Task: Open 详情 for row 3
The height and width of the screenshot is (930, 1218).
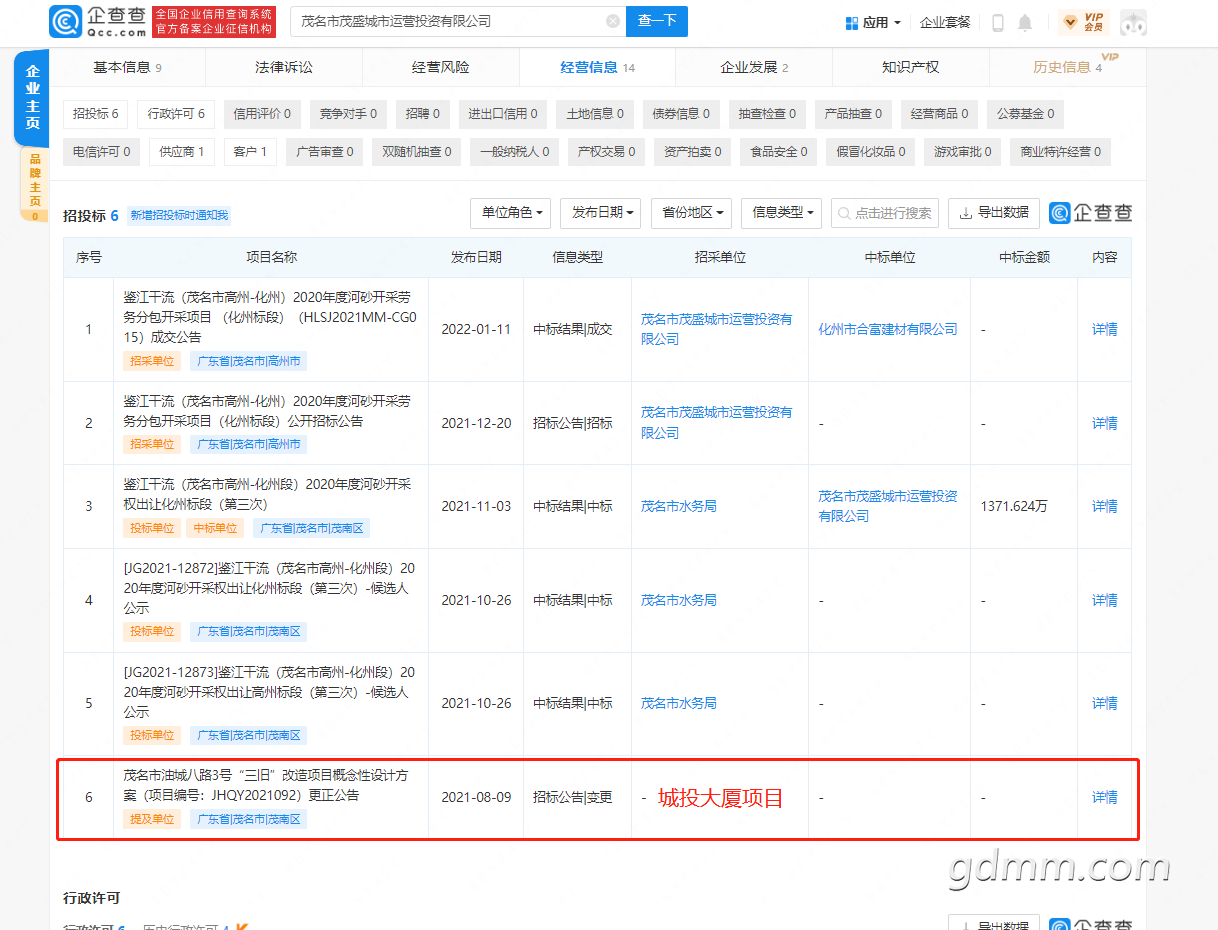Action: tap(1104, 506)
